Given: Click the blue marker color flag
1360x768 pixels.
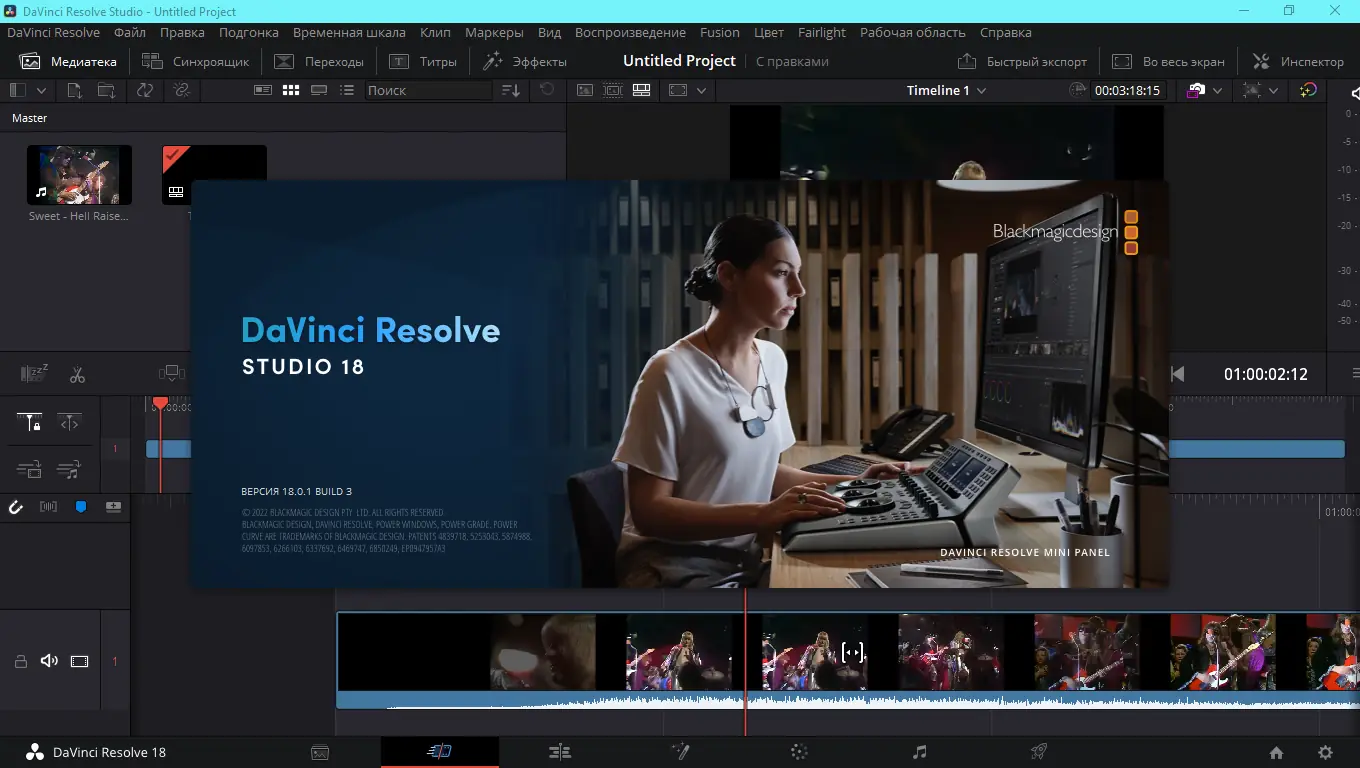Looking at the screenshot, I should [81, 507].
